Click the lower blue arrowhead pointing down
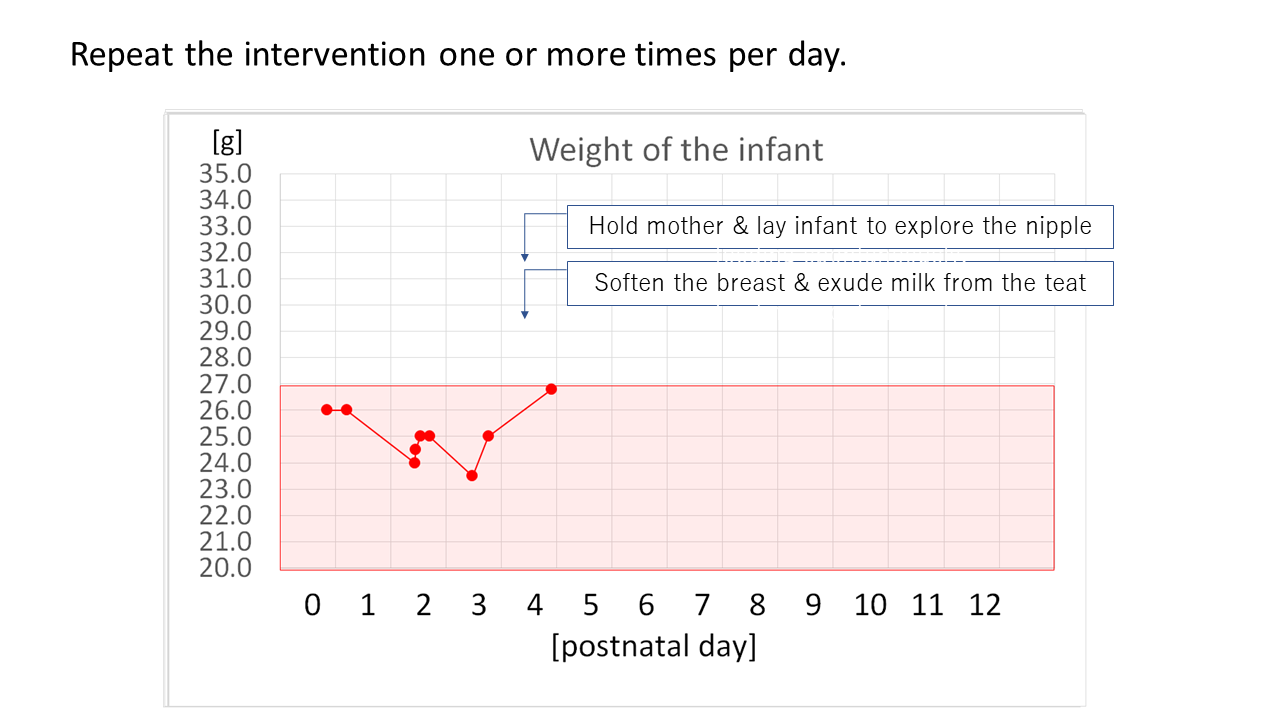The width and height of the screenshot is (1280, 720). tap(524, 315)
